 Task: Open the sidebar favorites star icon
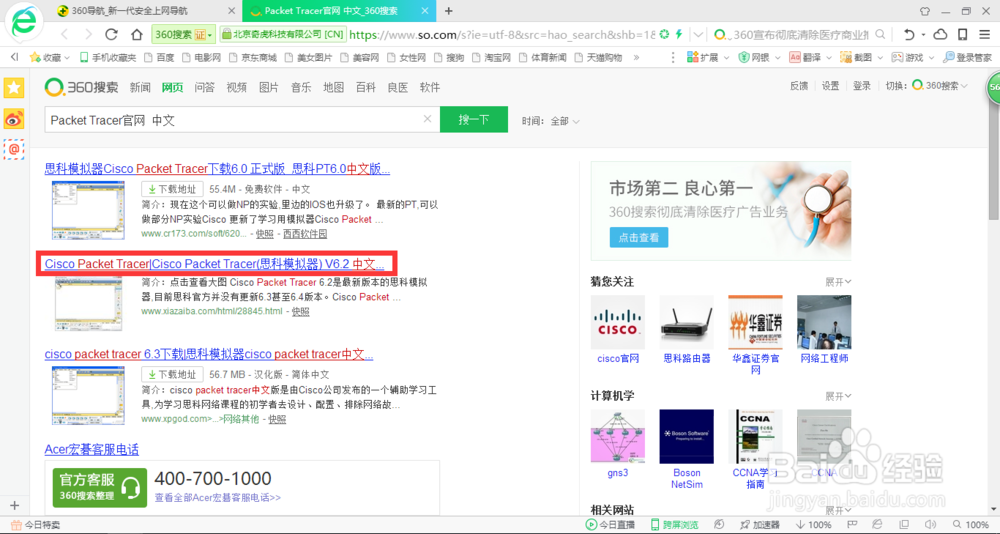click(13, 88)
